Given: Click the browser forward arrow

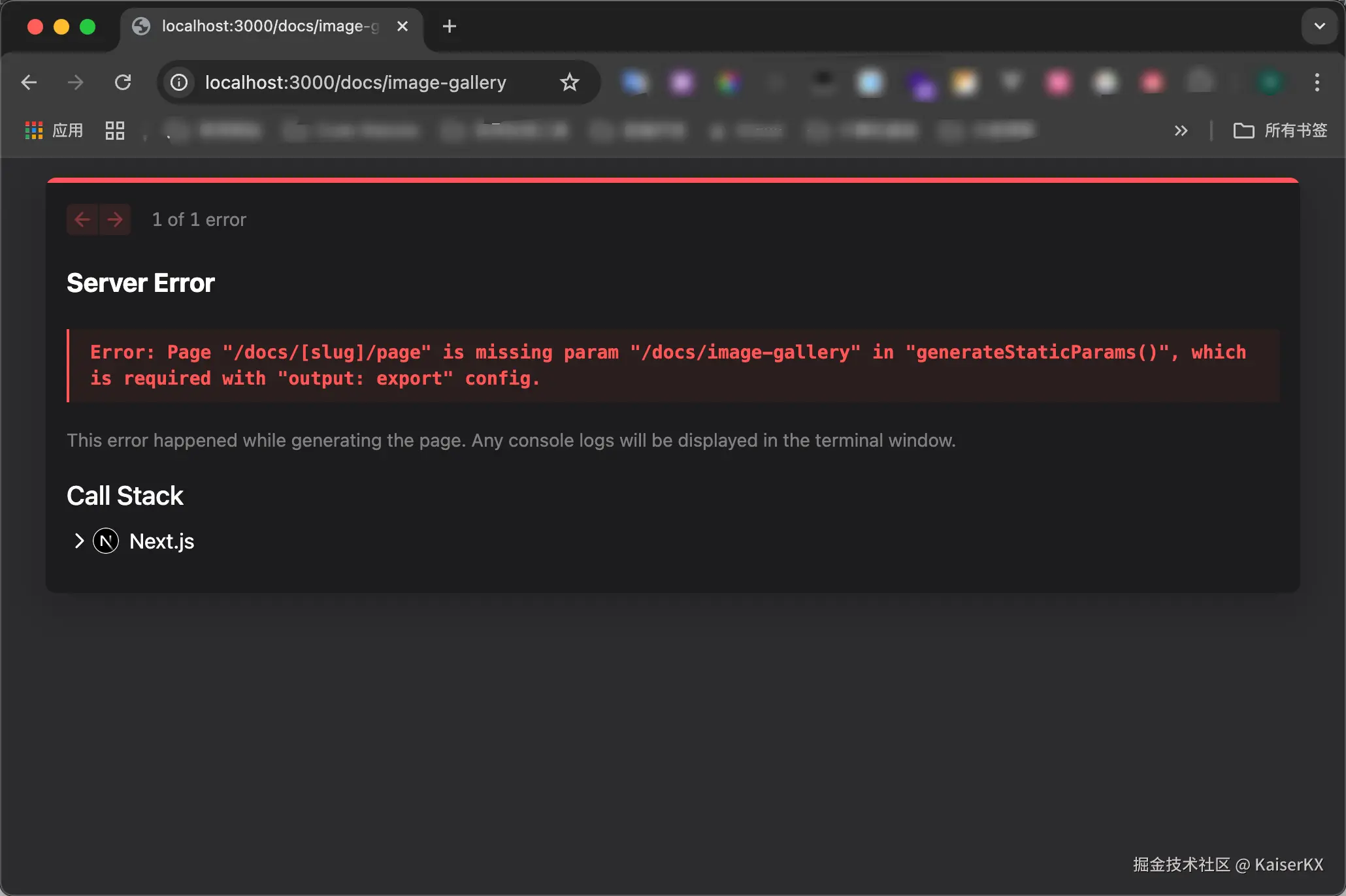Looking at the screenshot, I should (x=76, y=82).
